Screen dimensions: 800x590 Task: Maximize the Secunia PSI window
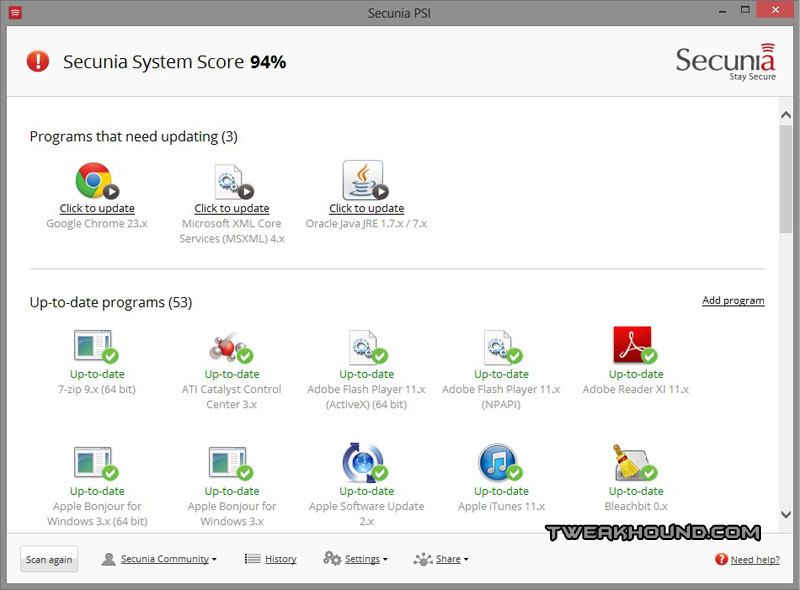745,10
